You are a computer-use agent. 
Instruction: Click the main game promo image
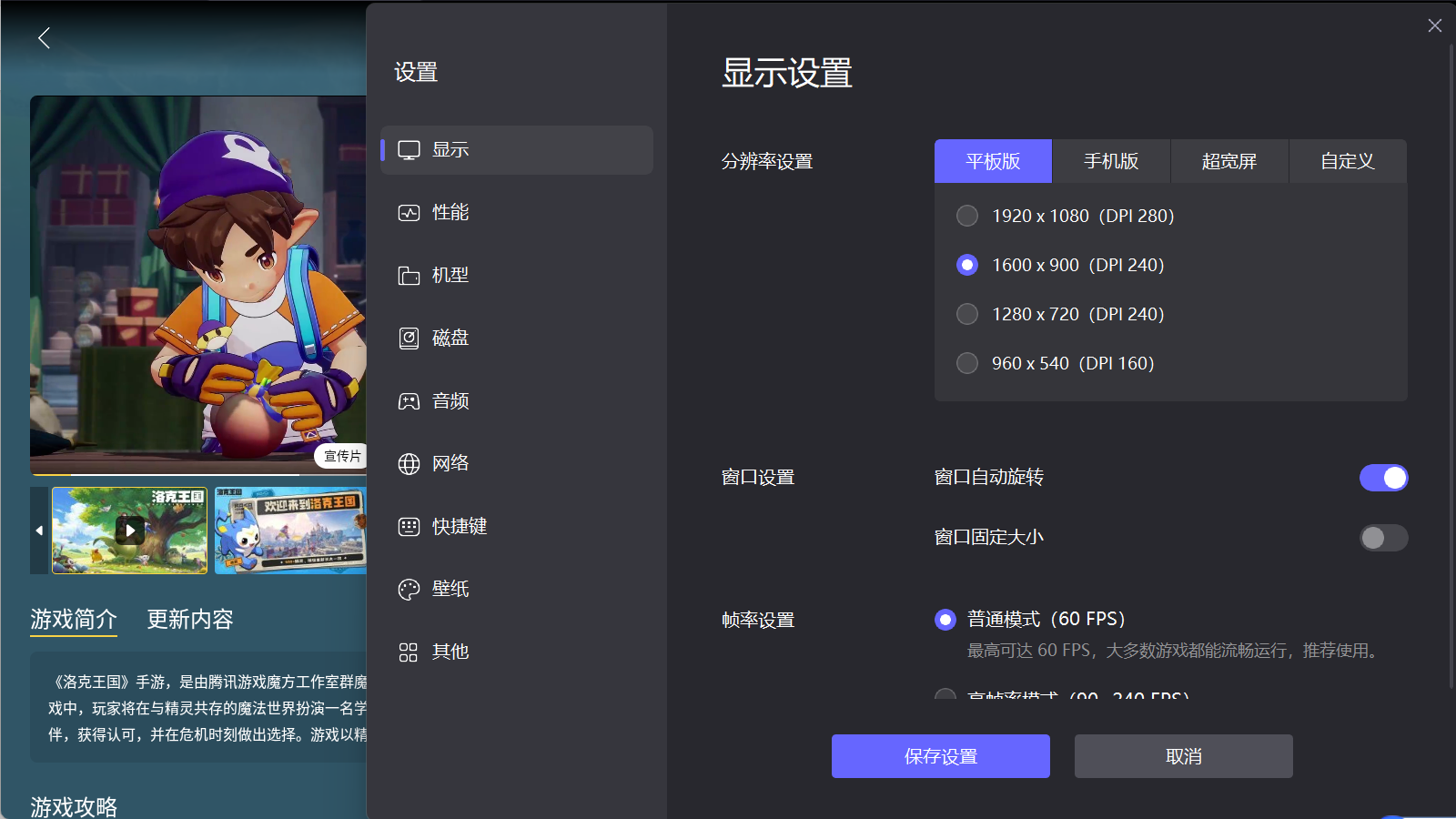point(198,284)
